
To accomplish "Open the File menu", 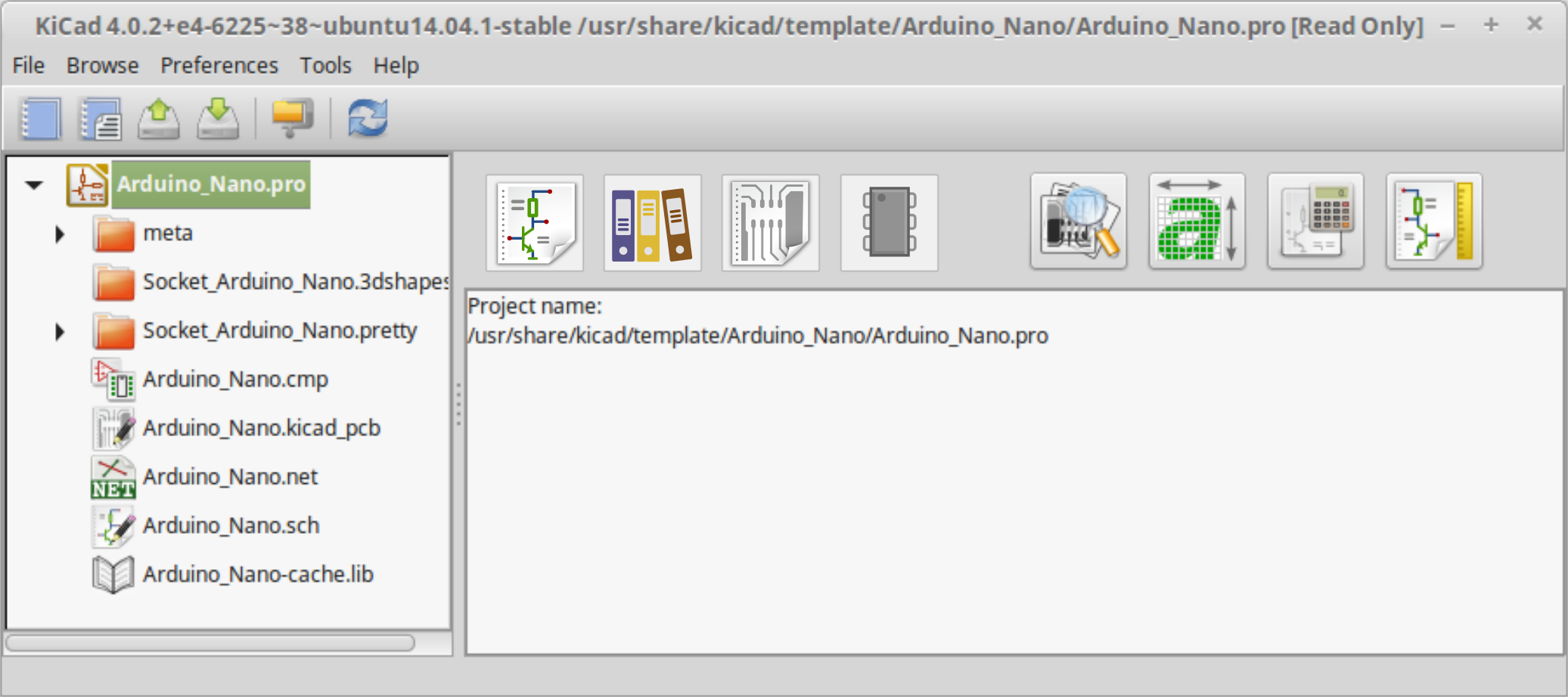I will (29, 66).
